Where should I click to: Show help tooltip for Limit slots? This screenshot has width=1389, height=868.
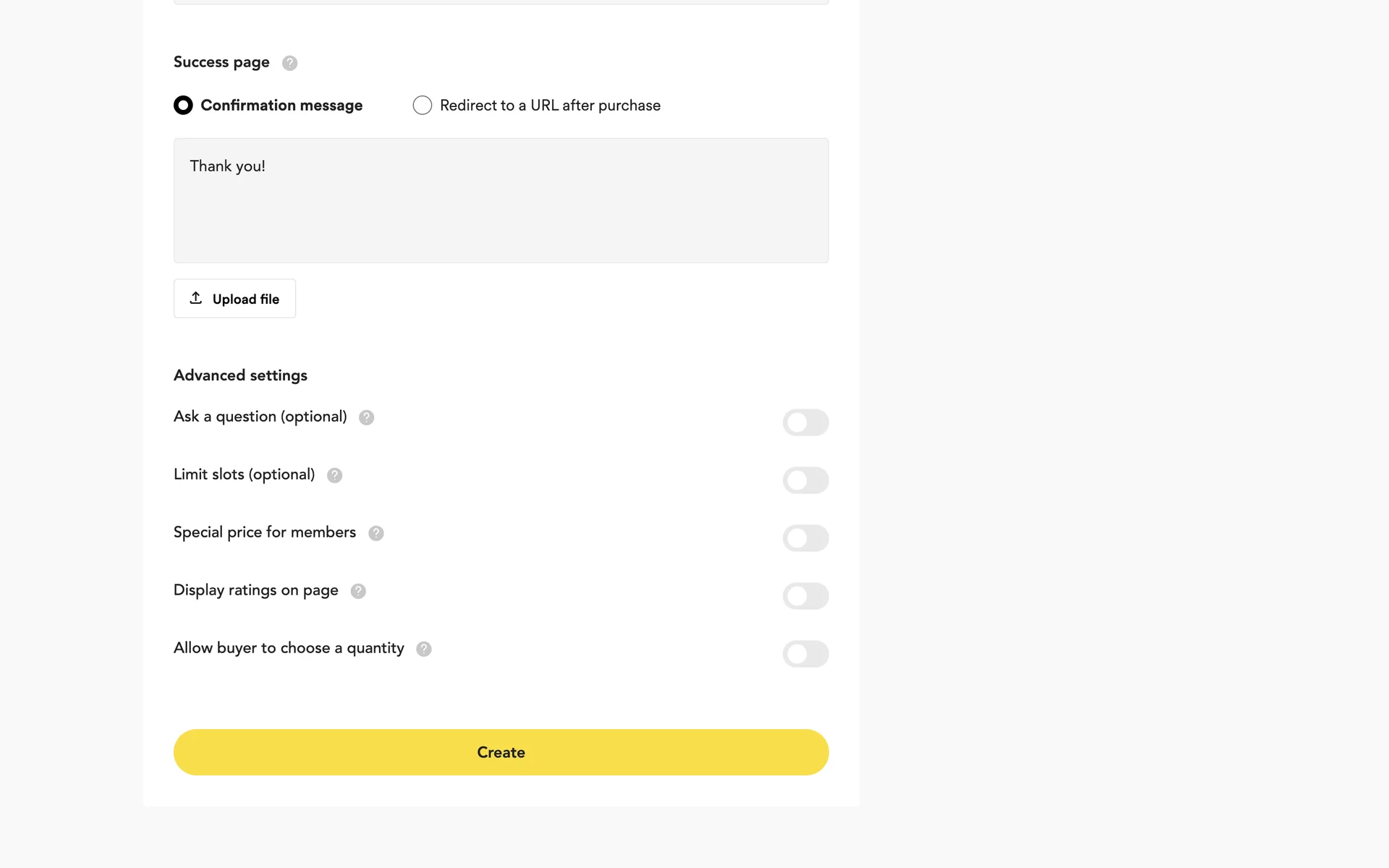(334, 475)
